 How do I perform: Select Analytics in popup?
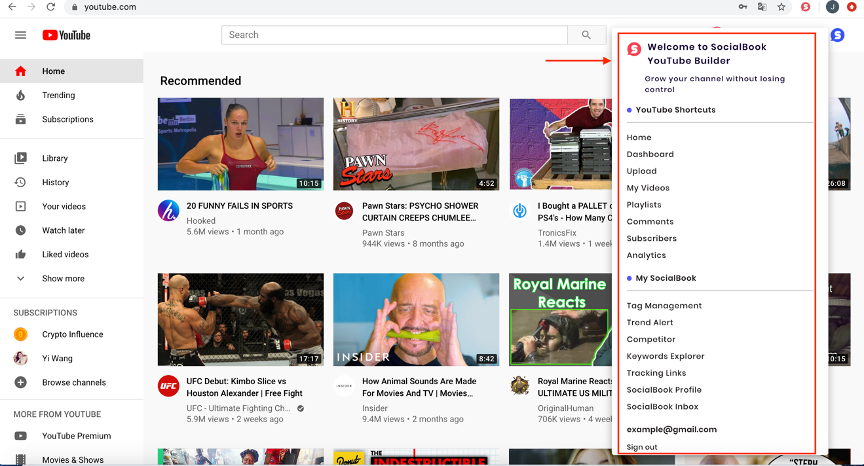pos(646,255)
